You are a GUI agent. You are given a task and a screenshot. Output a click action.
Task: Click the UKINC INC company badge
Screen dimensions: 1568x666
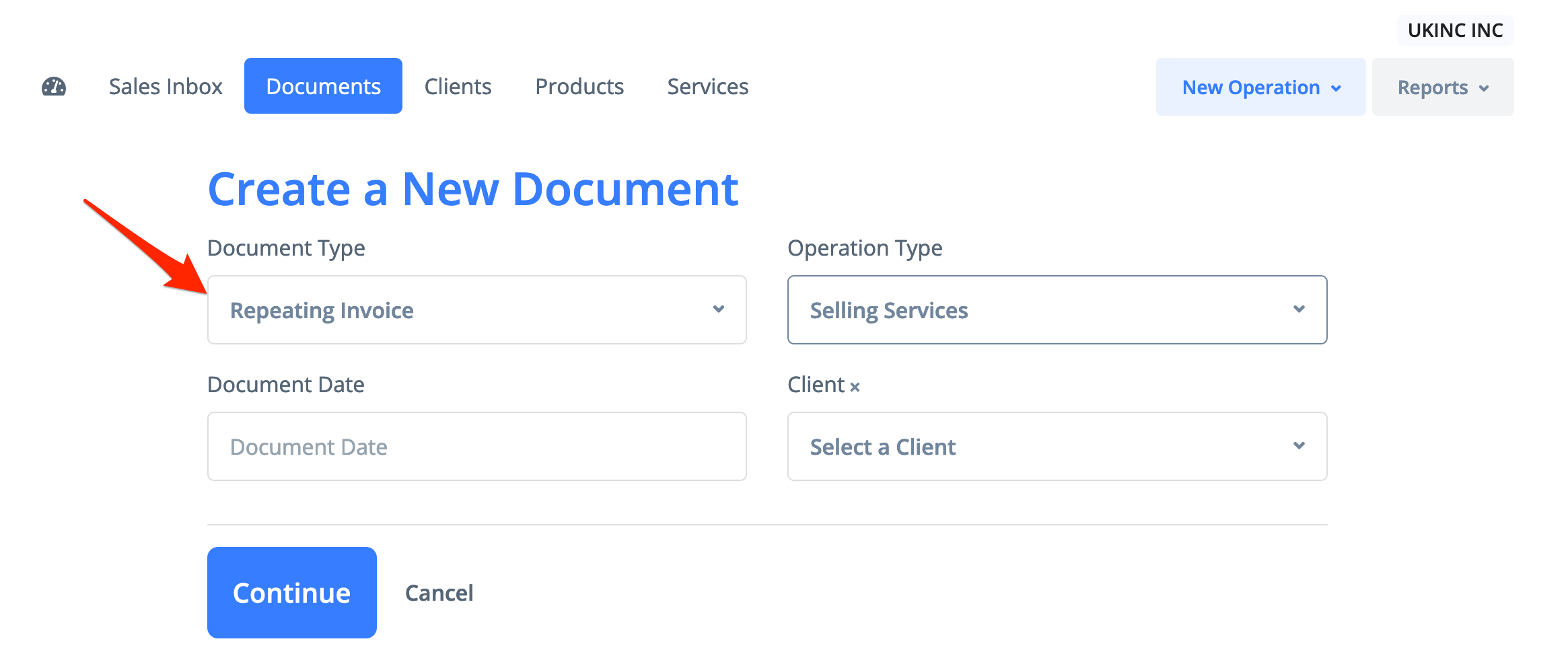coord(1455,30)
